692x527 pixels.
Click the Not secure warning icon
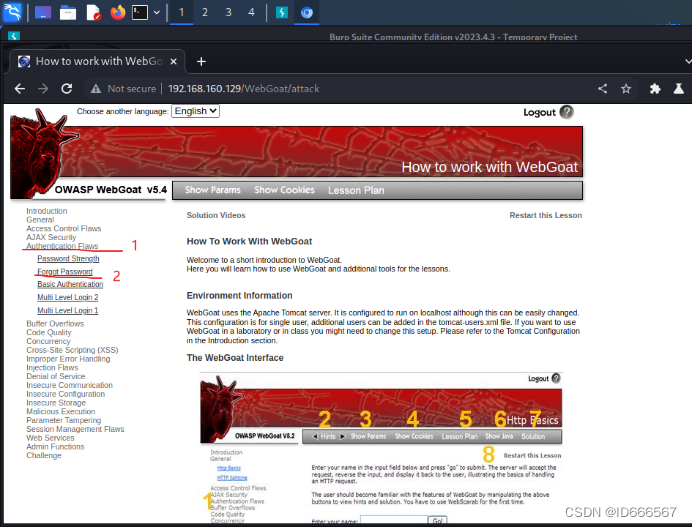(96, 89)
